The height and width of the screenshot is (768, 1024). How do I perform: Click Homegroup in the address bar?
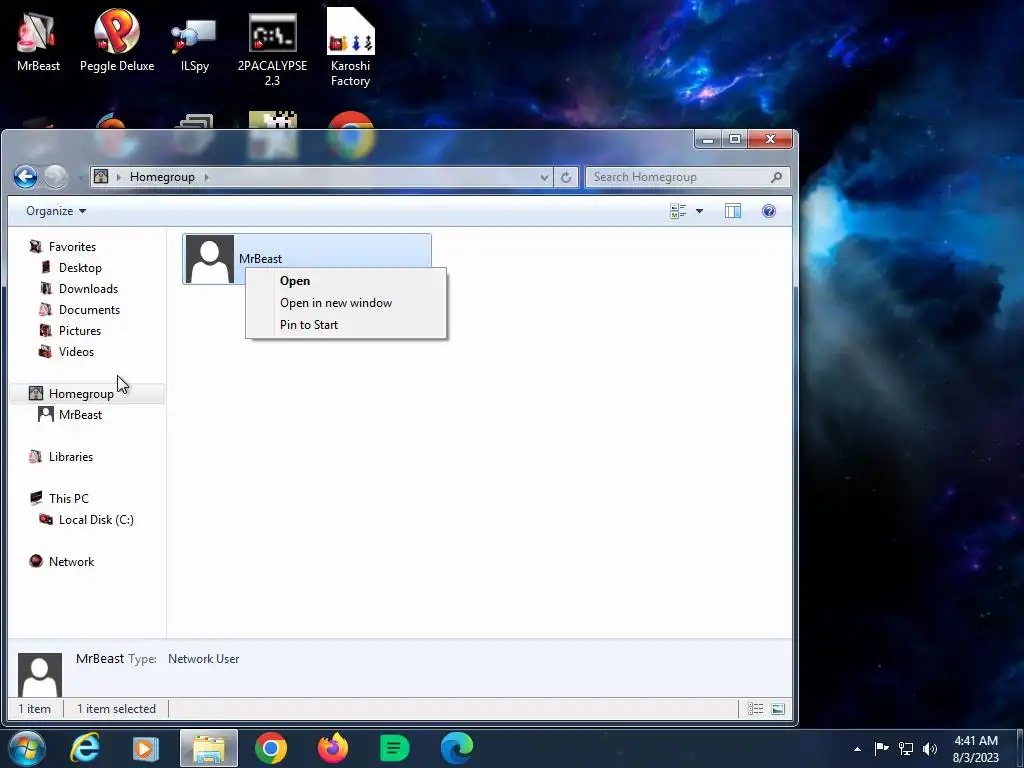tap(162, 177)
